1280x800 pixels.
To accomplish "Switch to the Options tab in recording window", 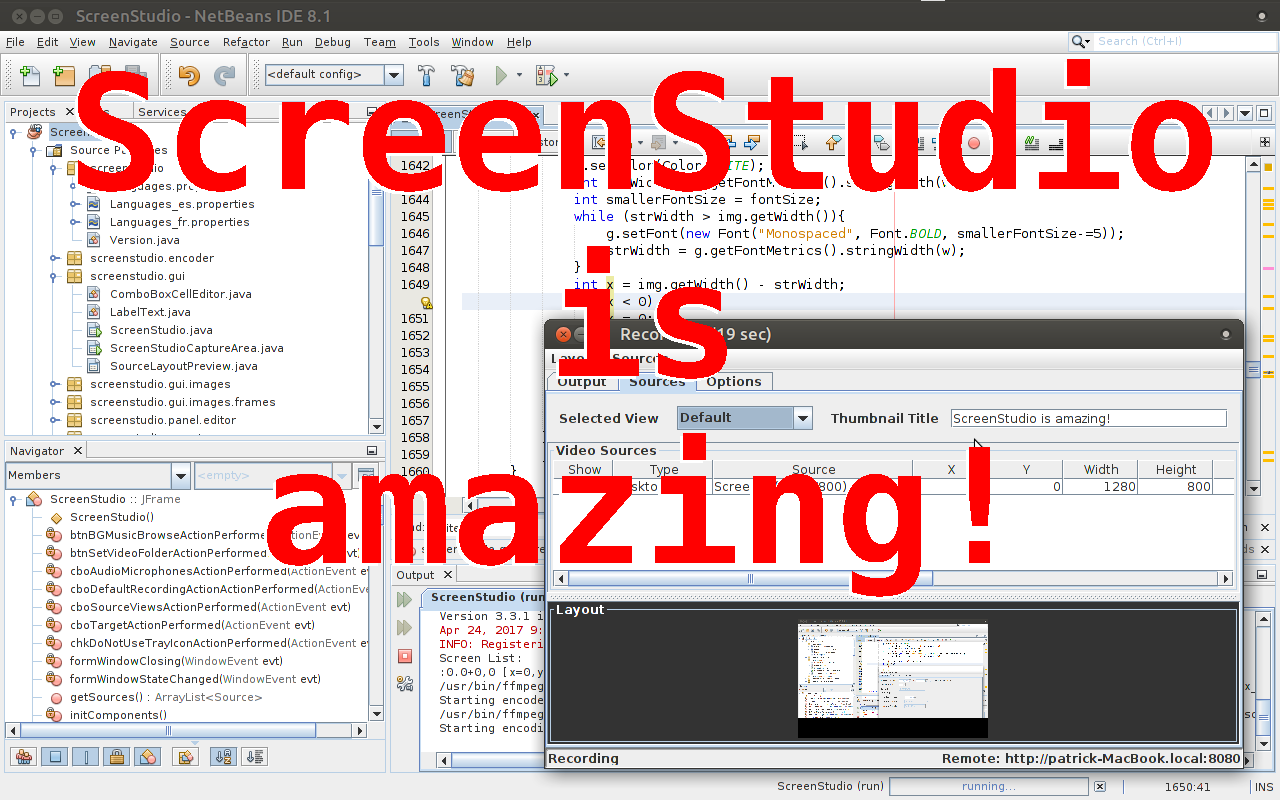I will [734, 381].
